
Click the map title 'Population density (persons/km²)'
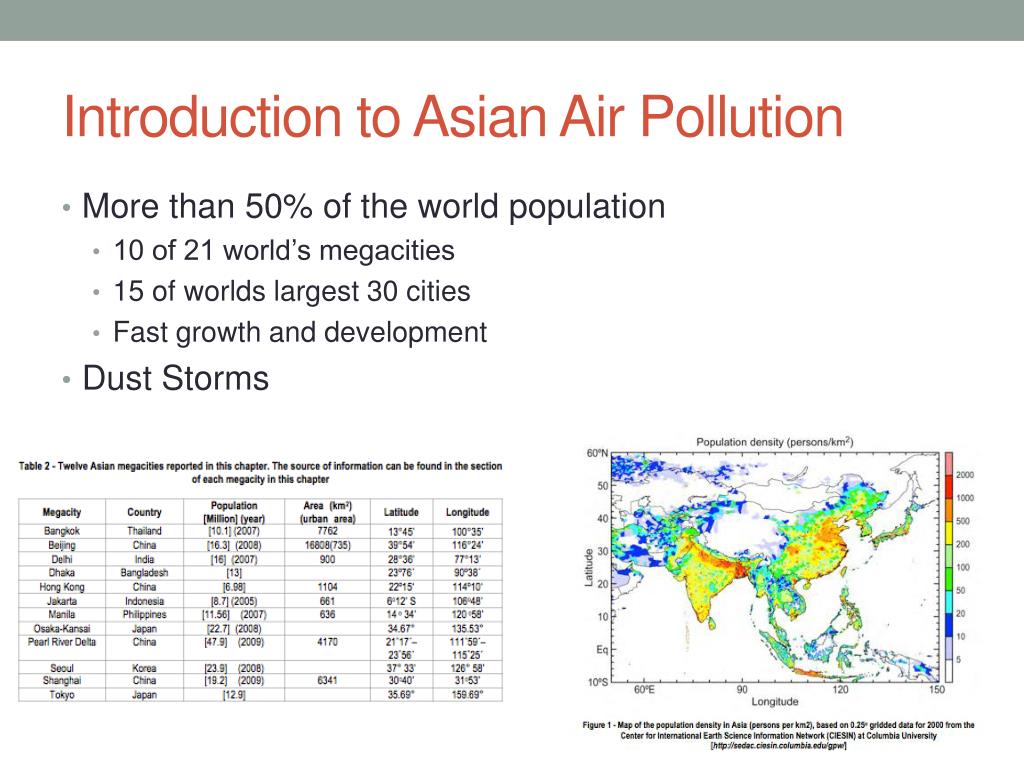(x=775, y=442)
